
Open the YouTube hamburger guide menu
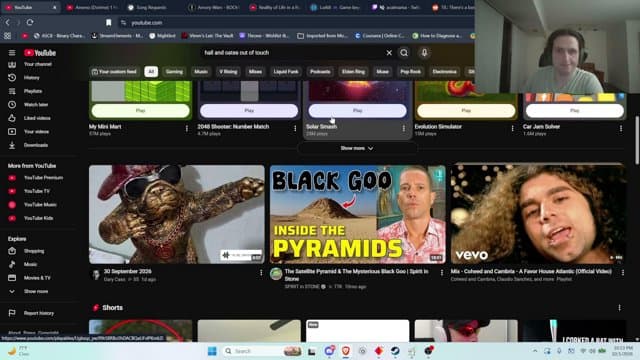(12, 53)
